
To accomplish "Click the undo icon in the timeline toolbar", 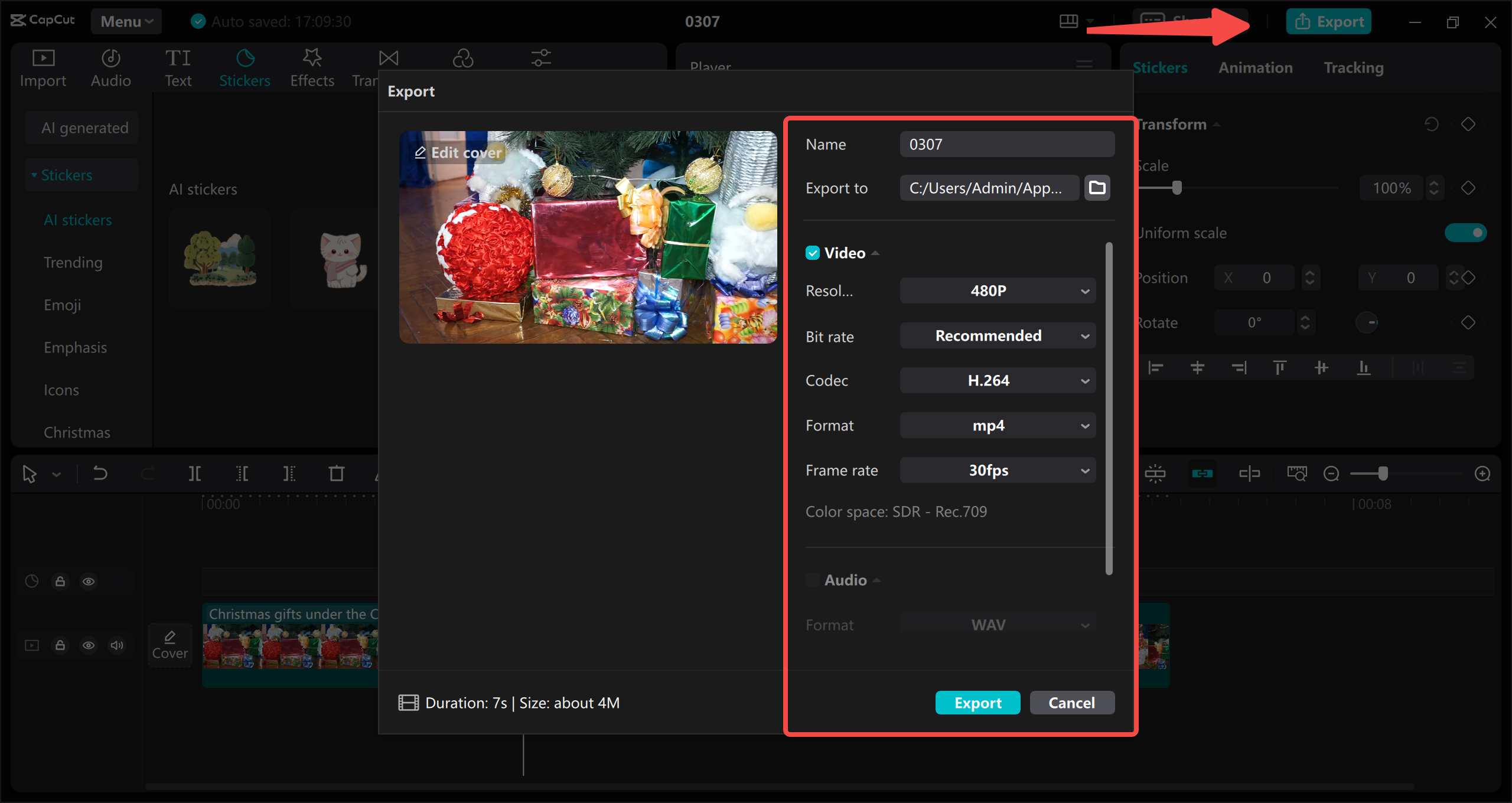I will coord(99,473).
